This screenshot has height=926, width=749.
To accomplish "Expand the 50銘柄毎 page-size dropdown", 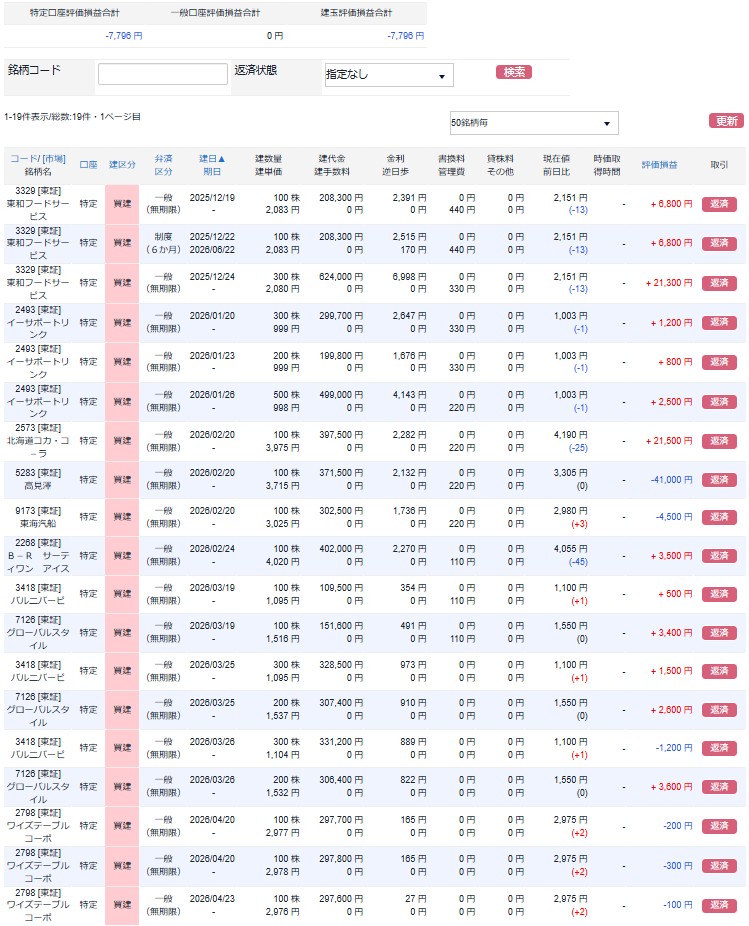I will [x=533, y=123].
